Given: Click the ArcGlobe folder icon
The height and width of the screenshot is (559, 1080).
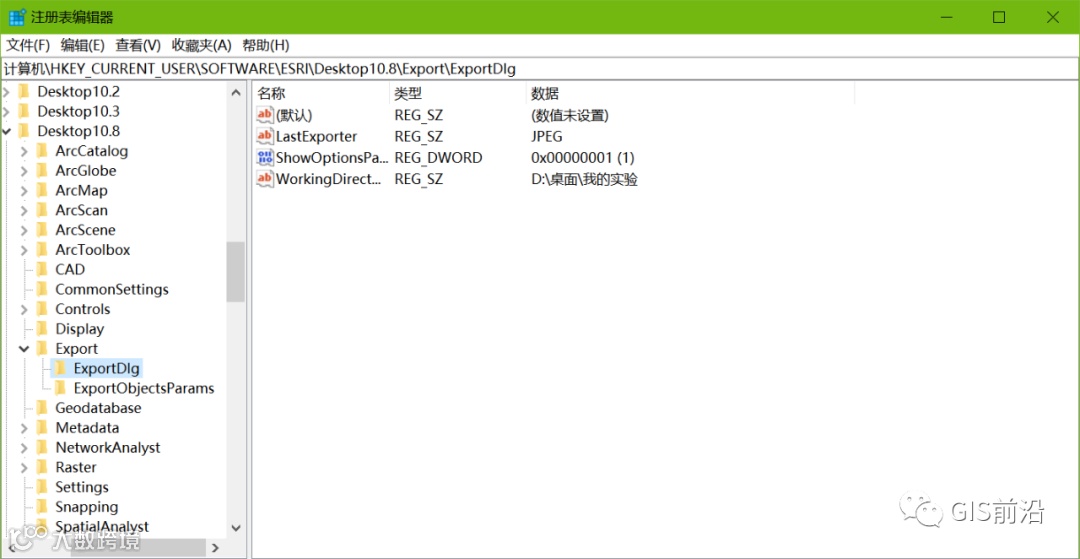Looking at the screenshot, I should point(42,171).
